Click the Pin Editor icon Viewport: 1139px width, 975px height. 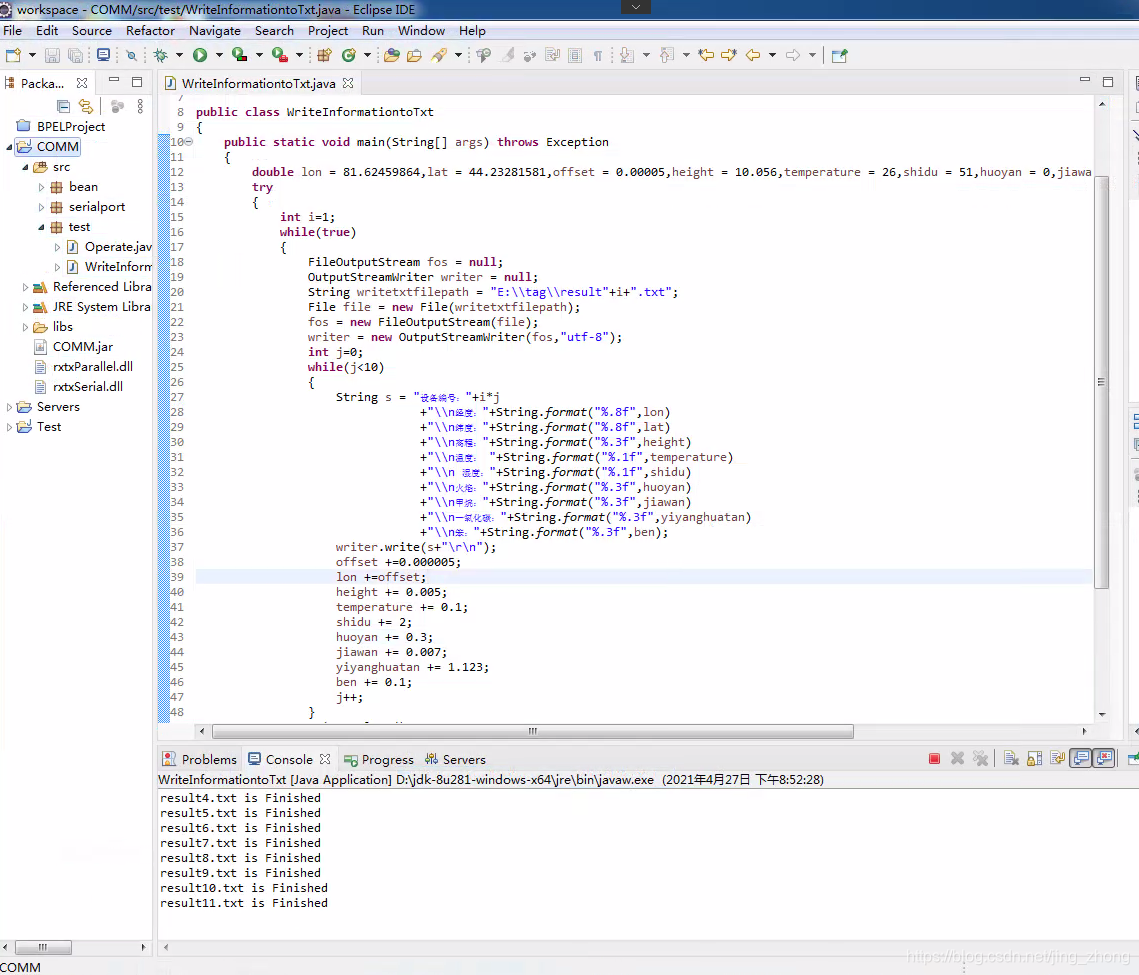840,55
